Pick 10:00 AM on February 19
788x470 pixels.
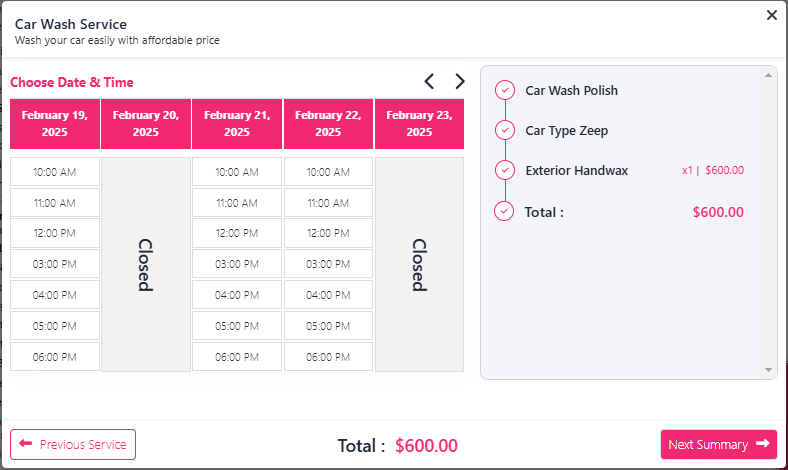pos(55,172)
